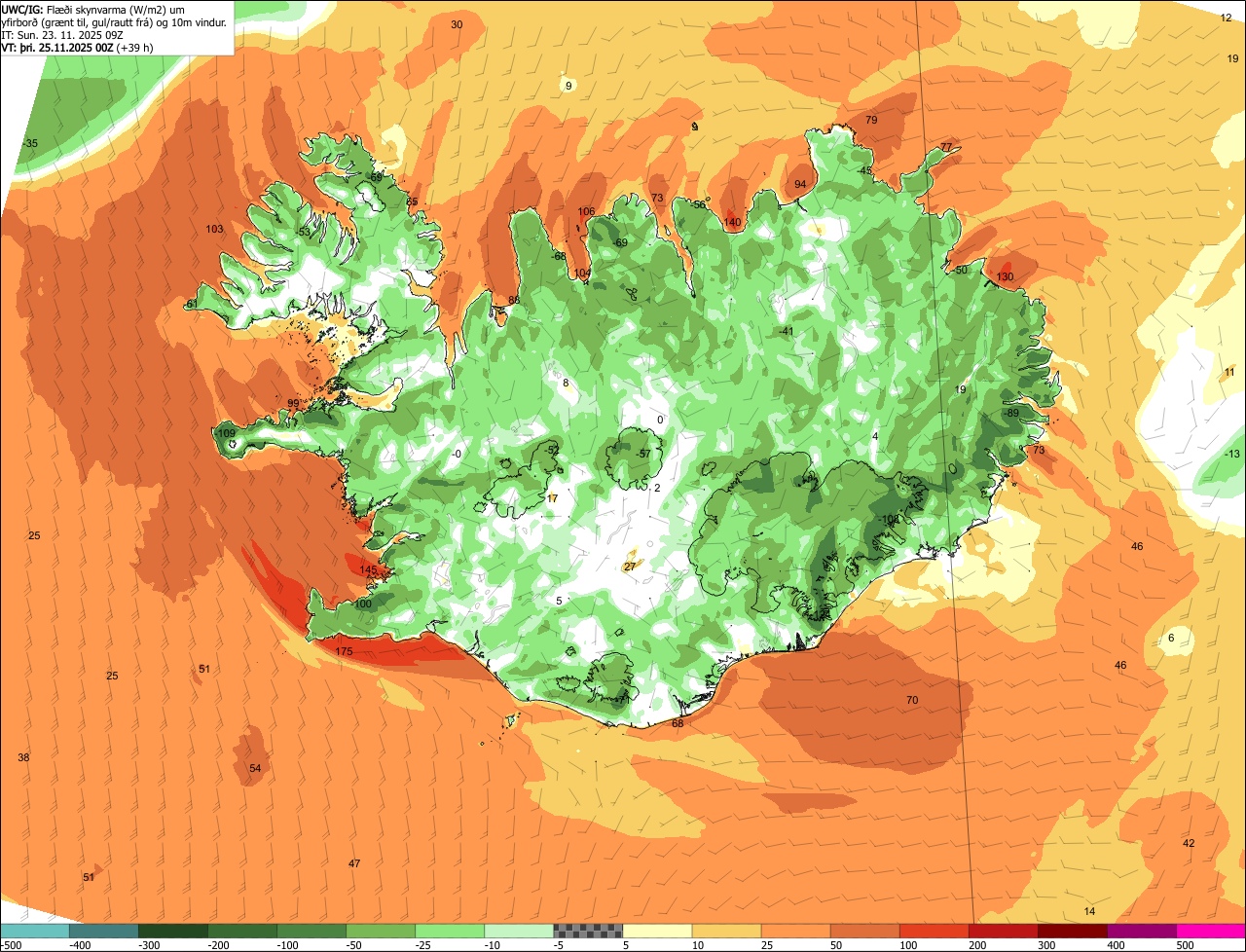1246x952 pixels.
Task: Click the pale green -10 legend swatch
Action: pyautogui.click(x=519, y=931)
